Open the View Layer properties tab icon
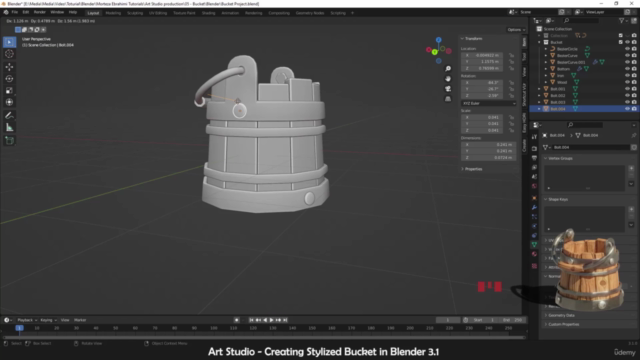 [534, 167]
